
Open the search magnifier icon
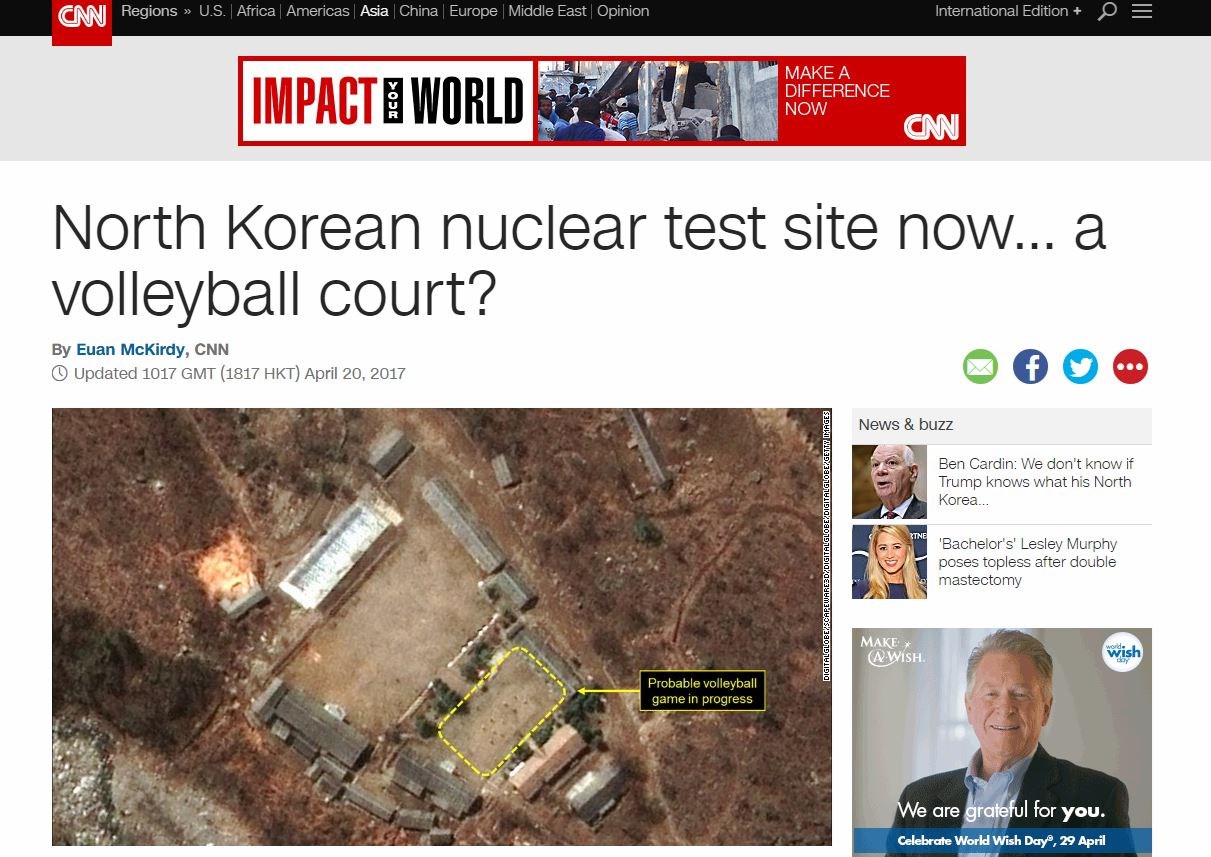pos(1107,12)
